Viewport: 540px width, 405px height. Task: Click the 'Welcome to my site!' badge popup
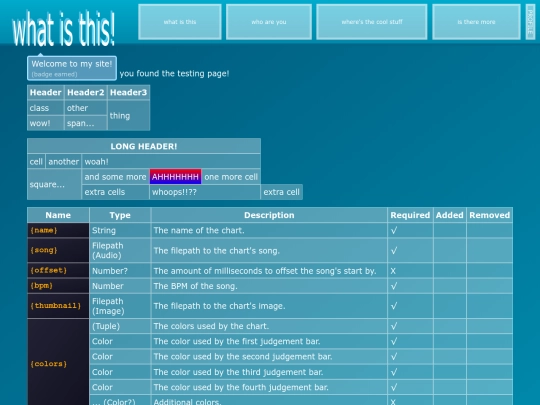coord(72,68)
